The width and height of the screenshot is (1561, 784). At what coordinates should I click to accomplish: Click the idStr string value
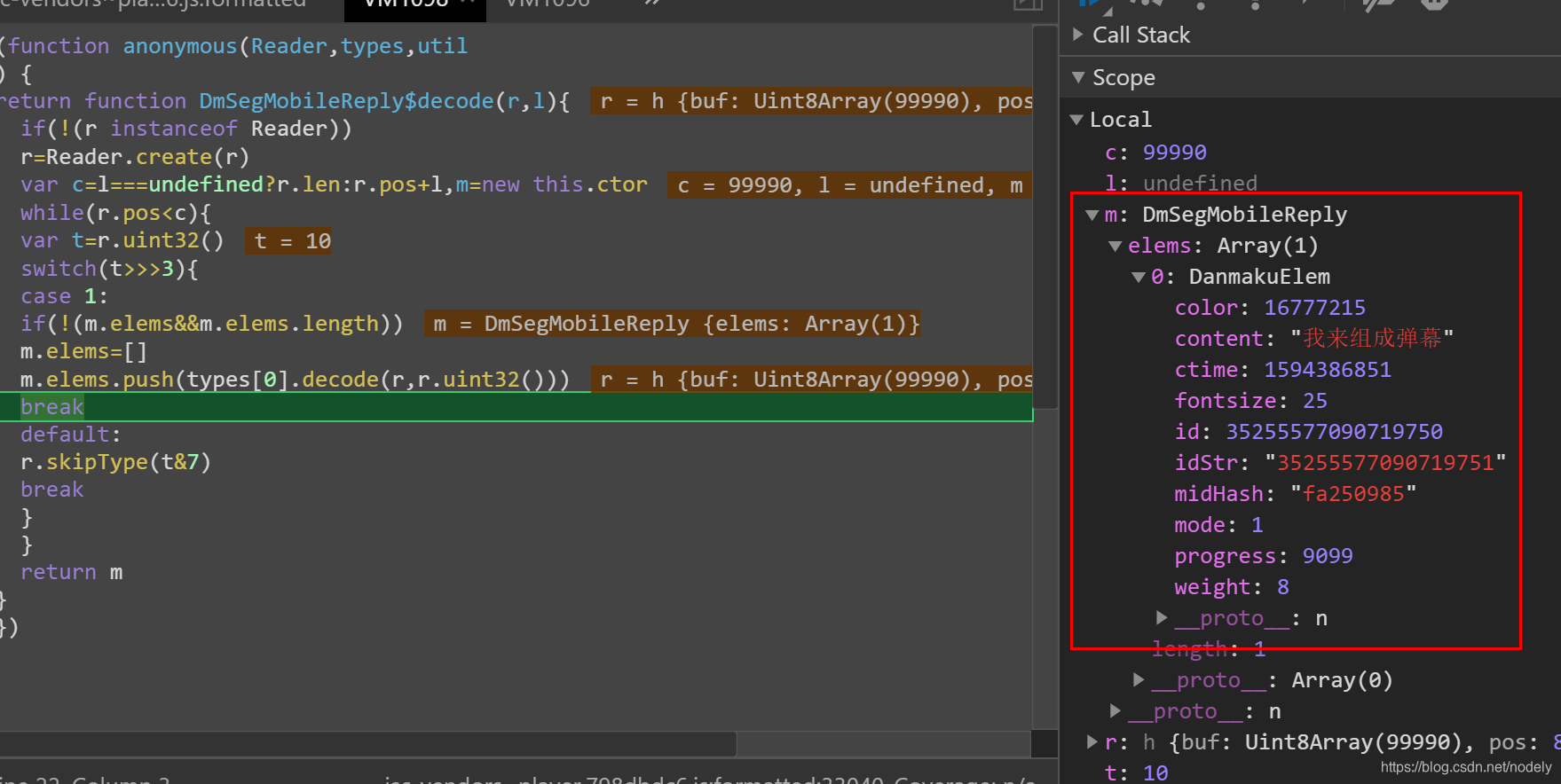(x=1385, y=463)
